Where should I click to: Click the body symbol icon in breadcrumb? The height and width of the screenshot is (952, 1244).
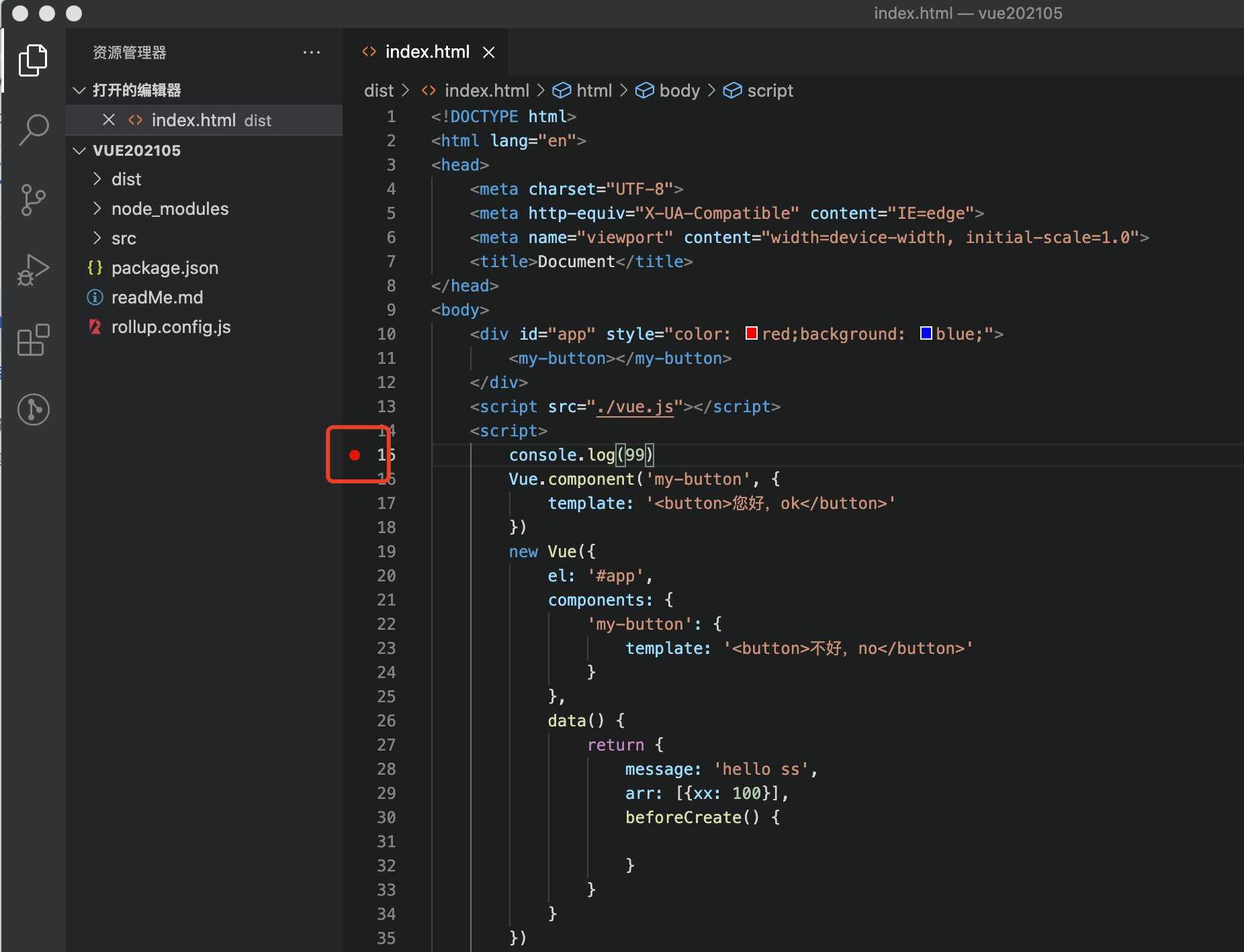pyautogui.click(x=644, y=91)
